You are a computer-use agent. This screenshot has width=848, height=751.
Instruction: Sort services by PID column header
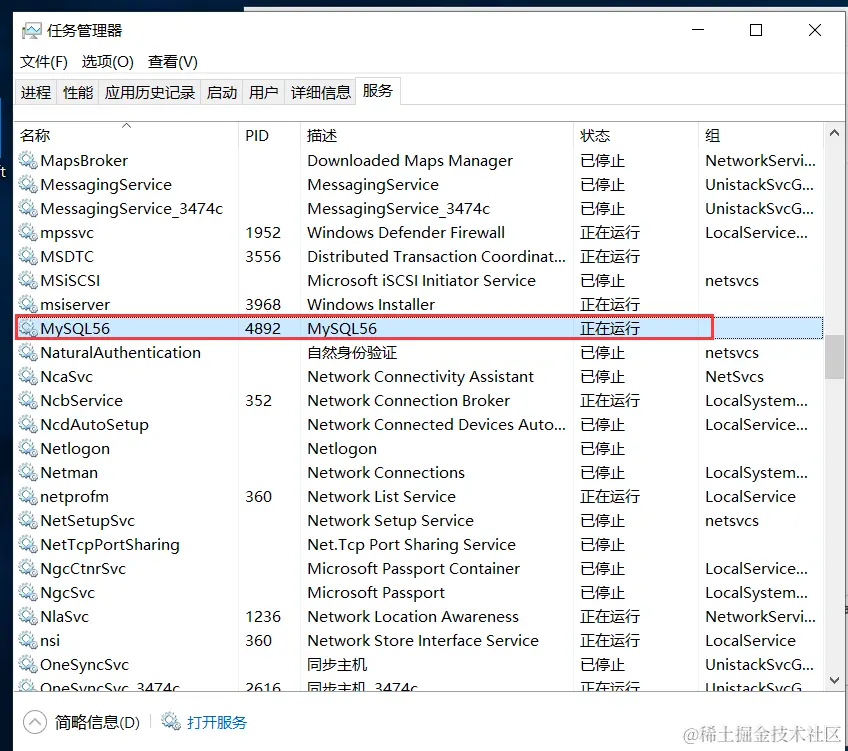(x=269, y=135)
